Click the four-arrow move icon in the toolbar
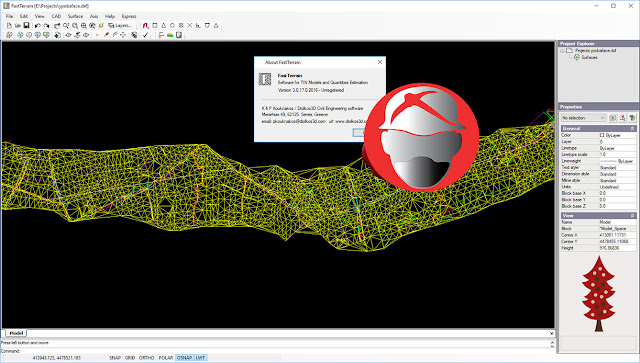640x363 pixels. tap(123, 35)
